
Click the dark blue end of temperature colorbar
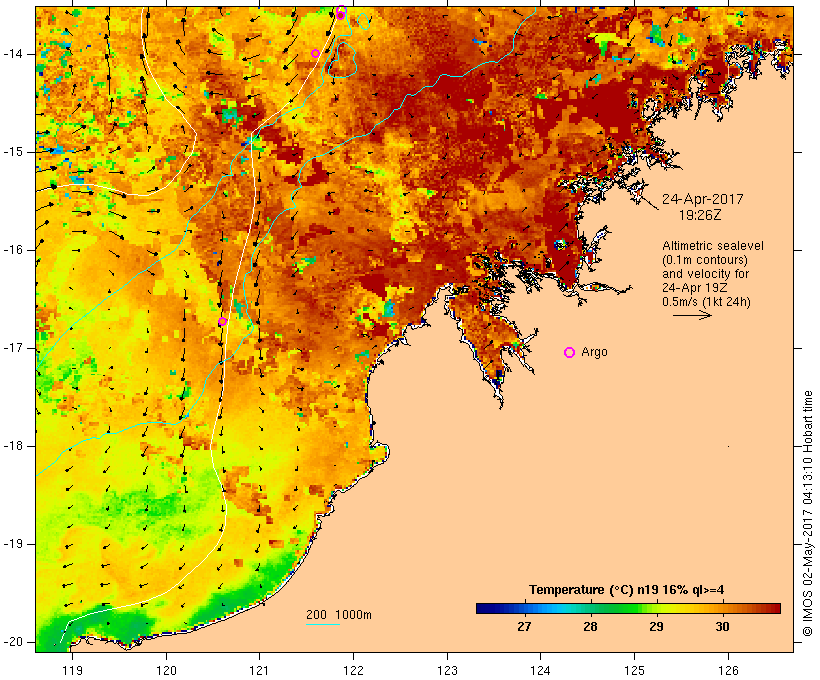484,608
